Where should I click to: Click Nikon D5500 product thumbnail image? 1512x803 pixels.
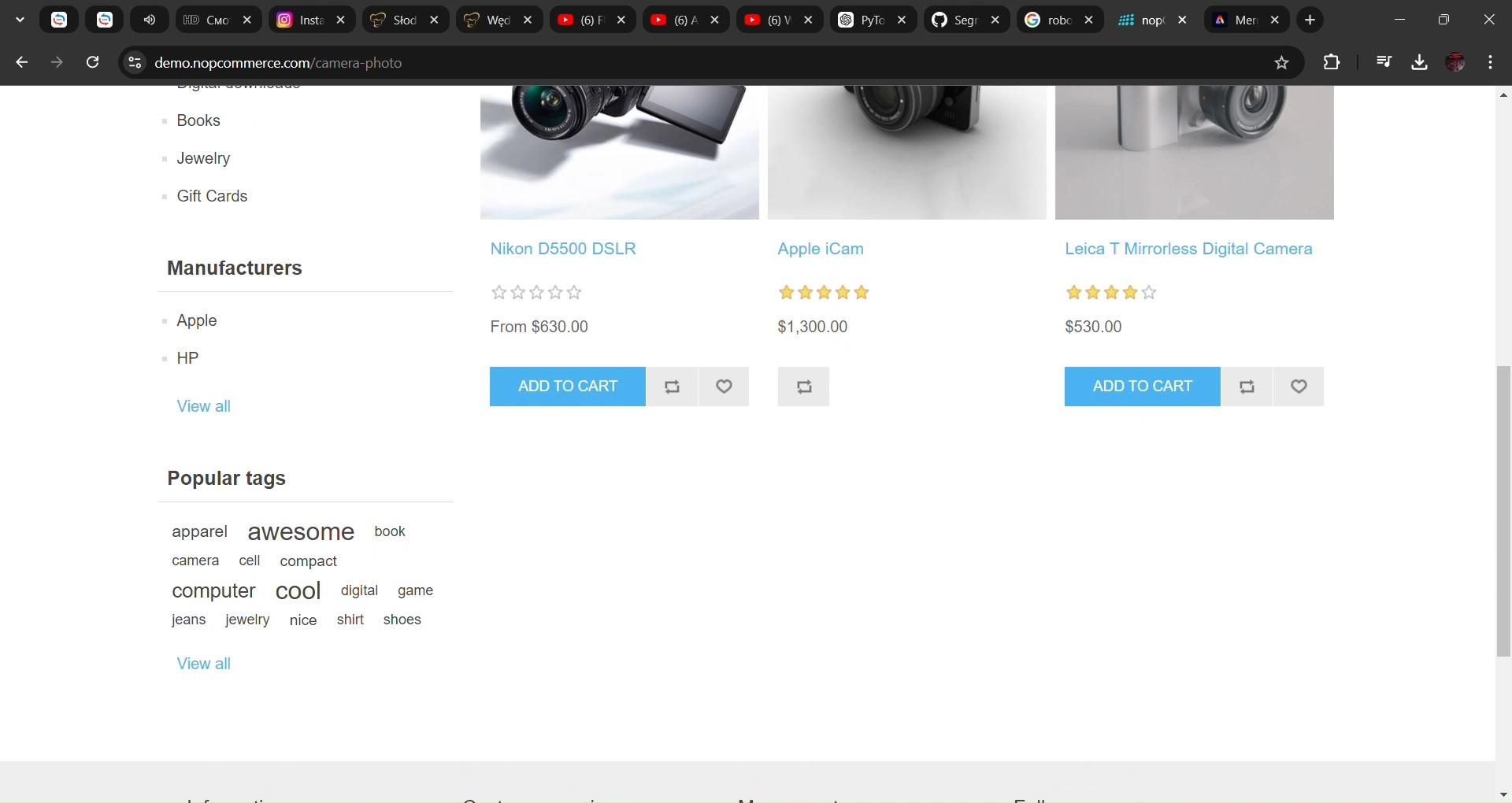pos(620,152)
